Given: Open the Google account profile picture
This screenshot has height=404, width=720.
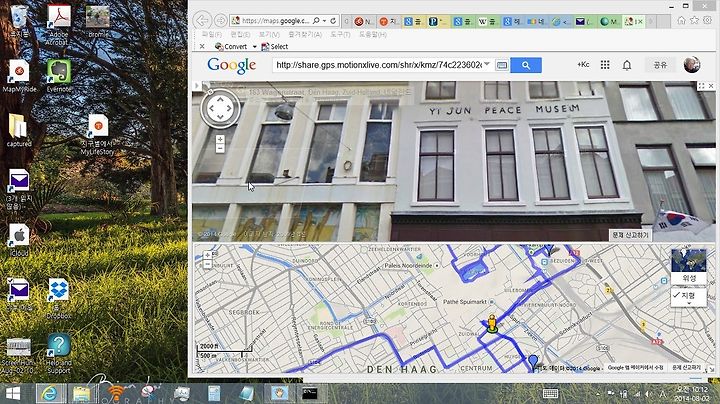Looking at the screenshot, I should tap(692, 65).
